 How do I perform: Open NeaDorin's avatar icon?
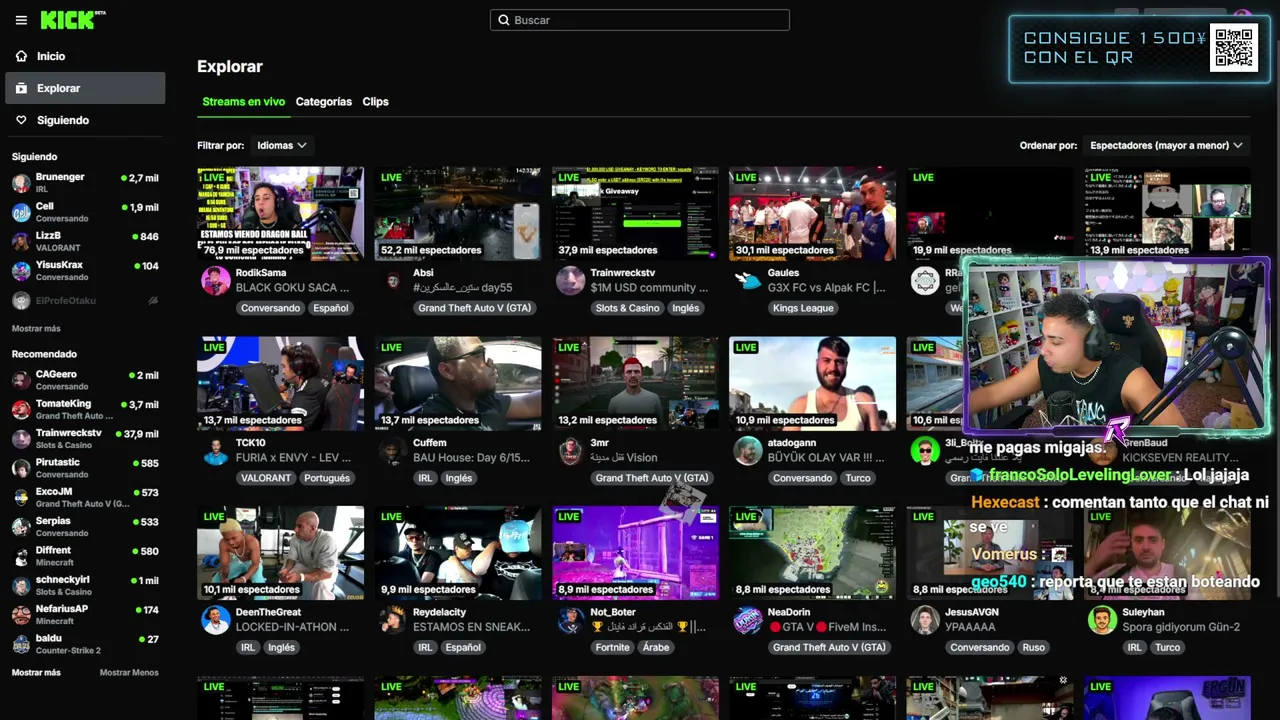(748, 620)
